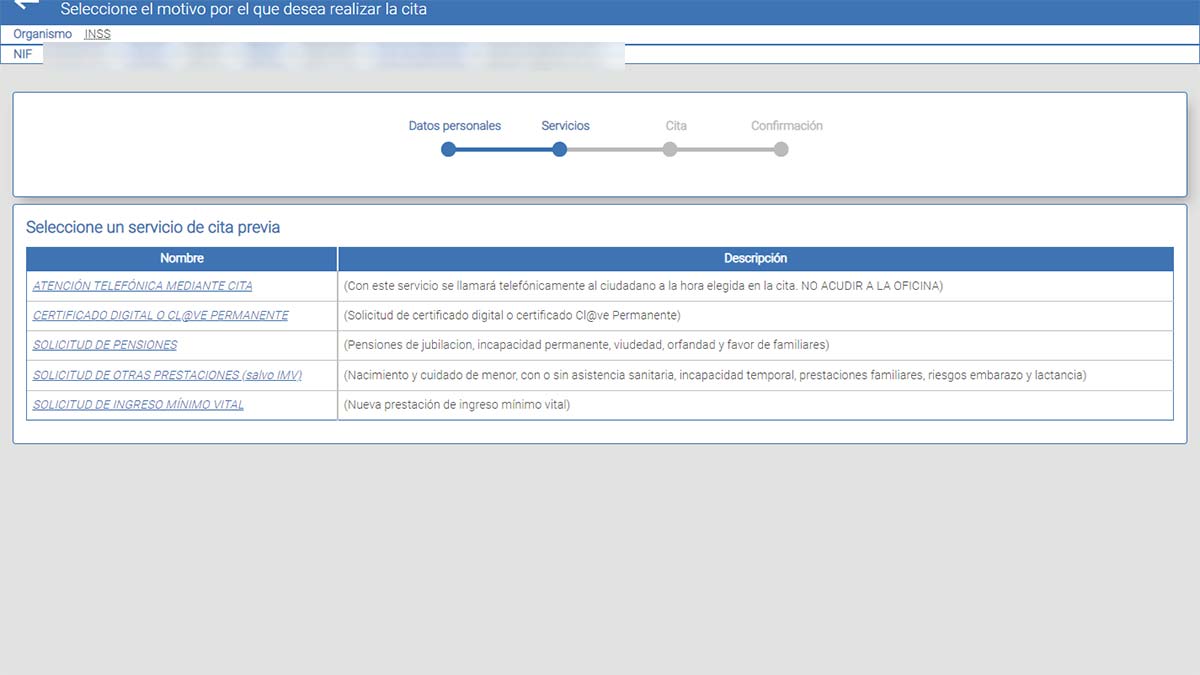This screenshot has width=1200, height=675.
Task: Click the Servicios progress dot
Action: coord(560,149)
